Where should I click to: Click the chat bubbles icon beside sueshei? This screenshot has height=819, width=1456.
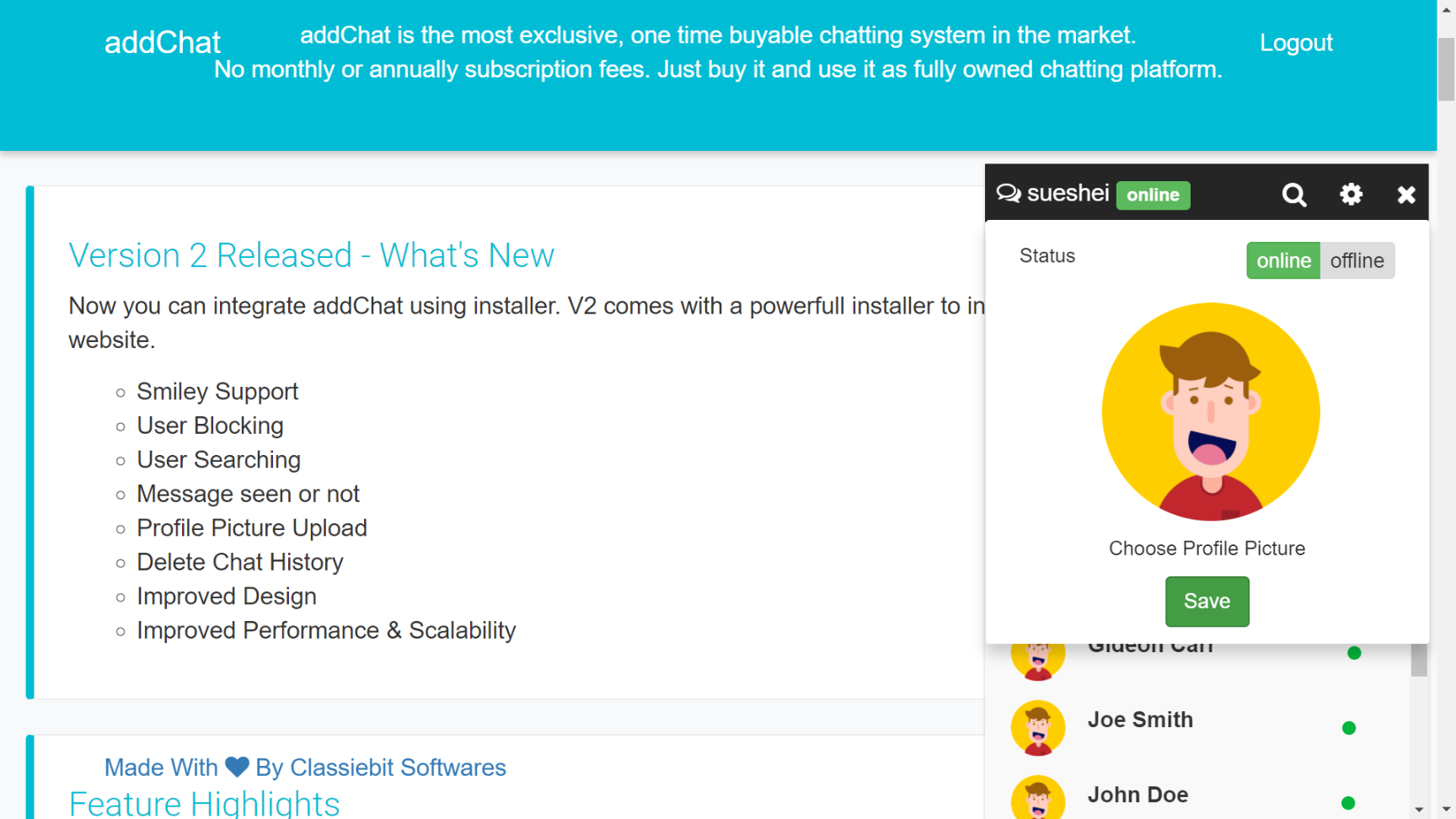pyautogui.click(x=1009, y=194)
